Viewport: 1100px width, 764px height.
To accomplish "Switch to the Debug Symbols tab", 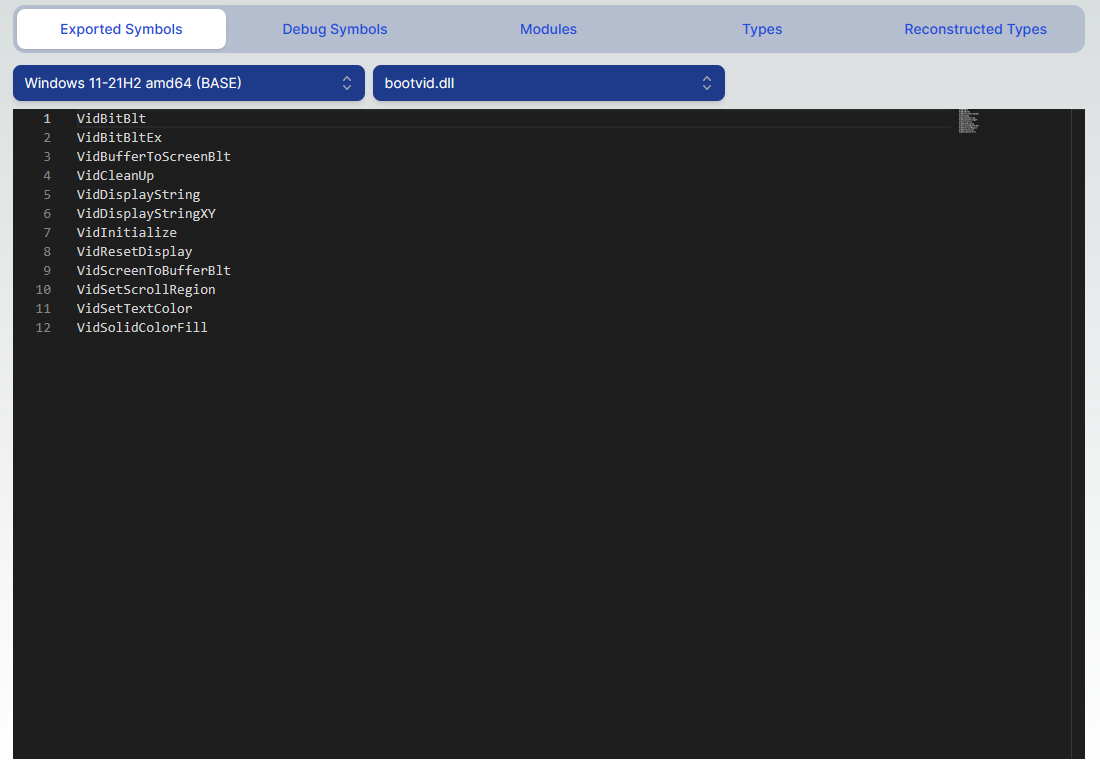I will tap(335, 29).
